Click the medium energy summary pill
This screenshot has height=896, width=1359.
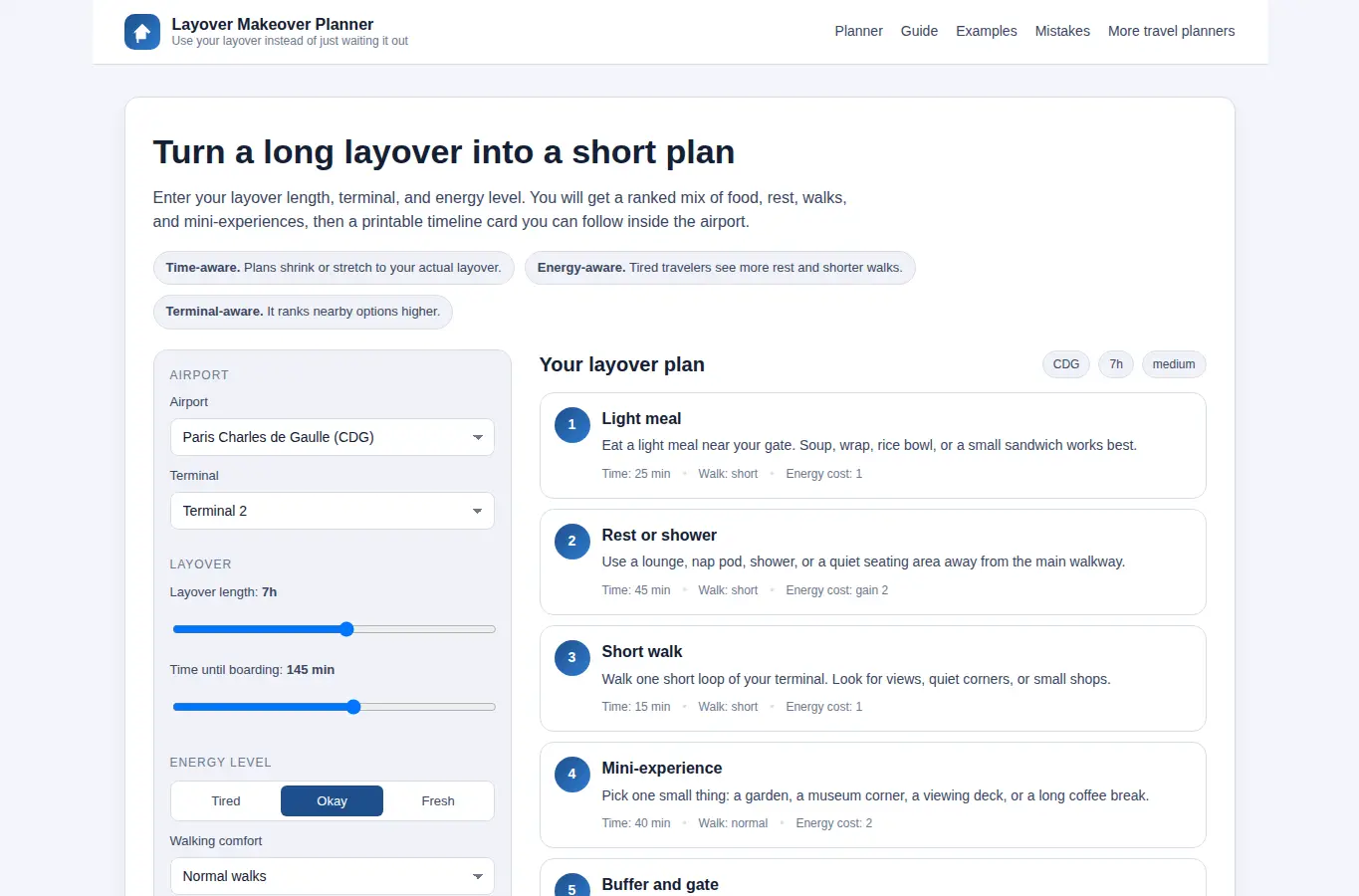click(x=1174, y=364)
